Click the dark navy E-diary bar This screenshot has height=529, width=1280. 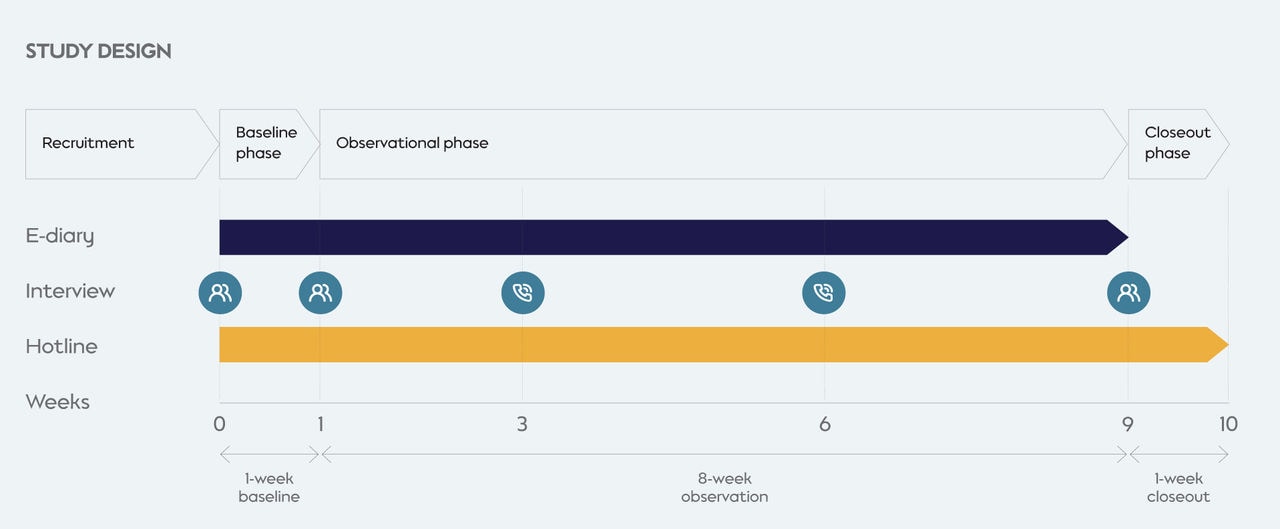tap(674, 237)
